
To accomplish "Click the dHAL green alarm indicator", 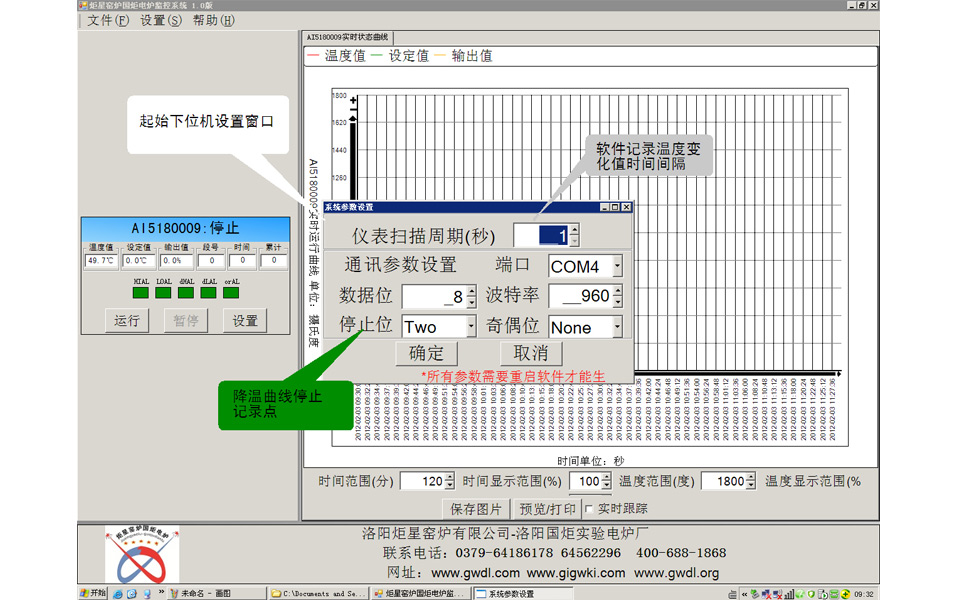I will tap(186, 292).
